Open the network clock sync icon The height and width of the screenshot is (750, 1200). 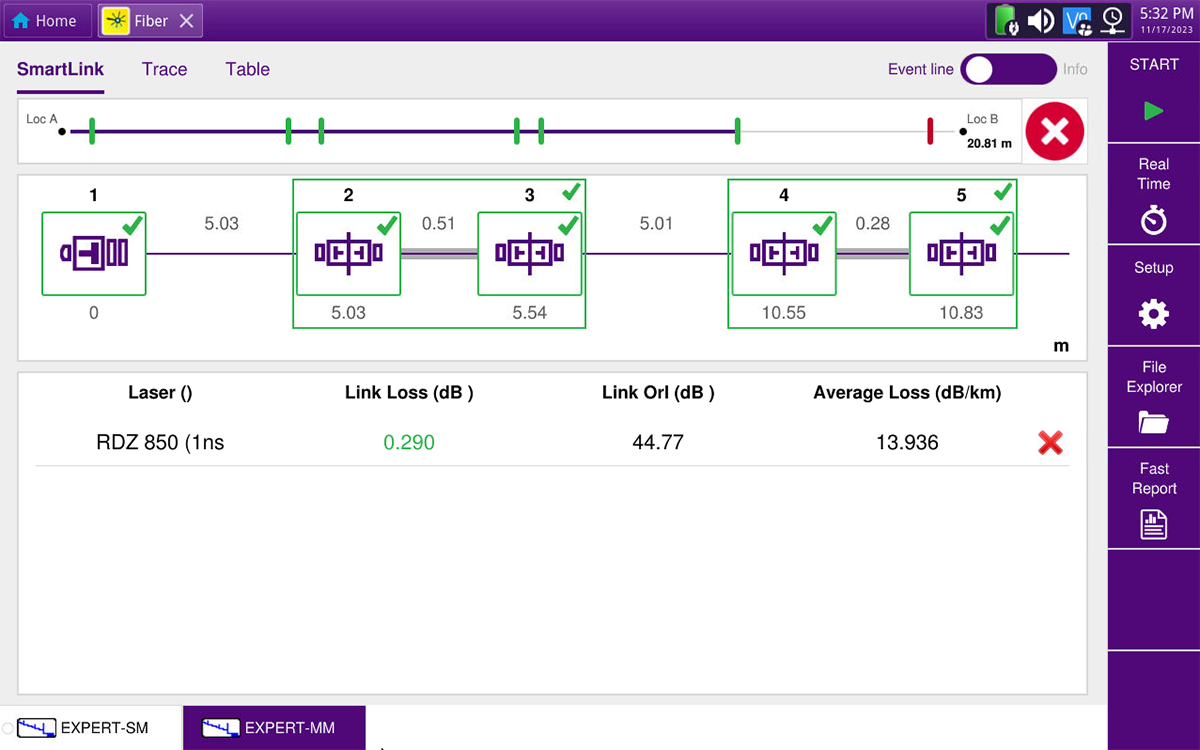coord(1113,20)
